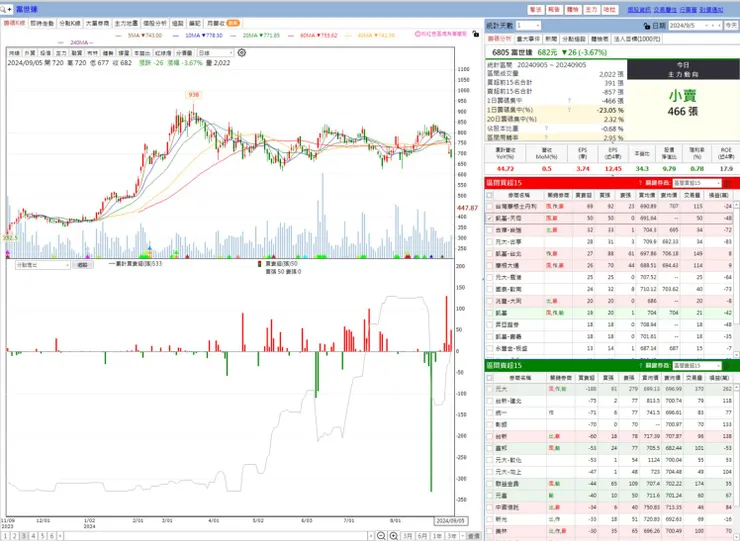Set chart range to 3年
740x541 pixels.
click(452, 536)
